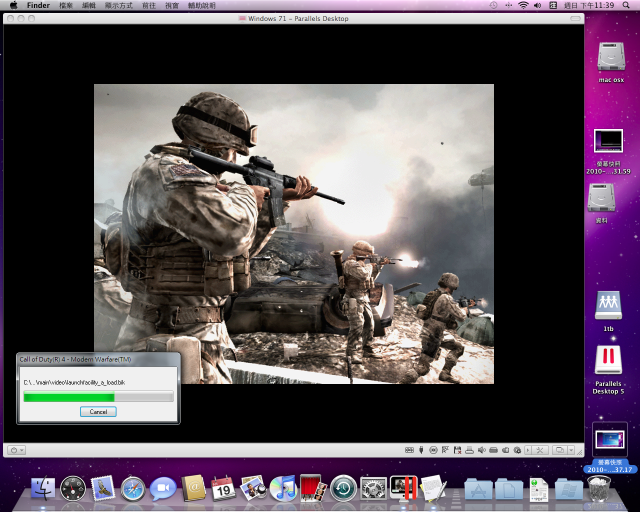This screenshot has height=512, width=640.
Task: Open the wrench configuration button in status bar
Action: pyautogui.click(x=540, y=450)
